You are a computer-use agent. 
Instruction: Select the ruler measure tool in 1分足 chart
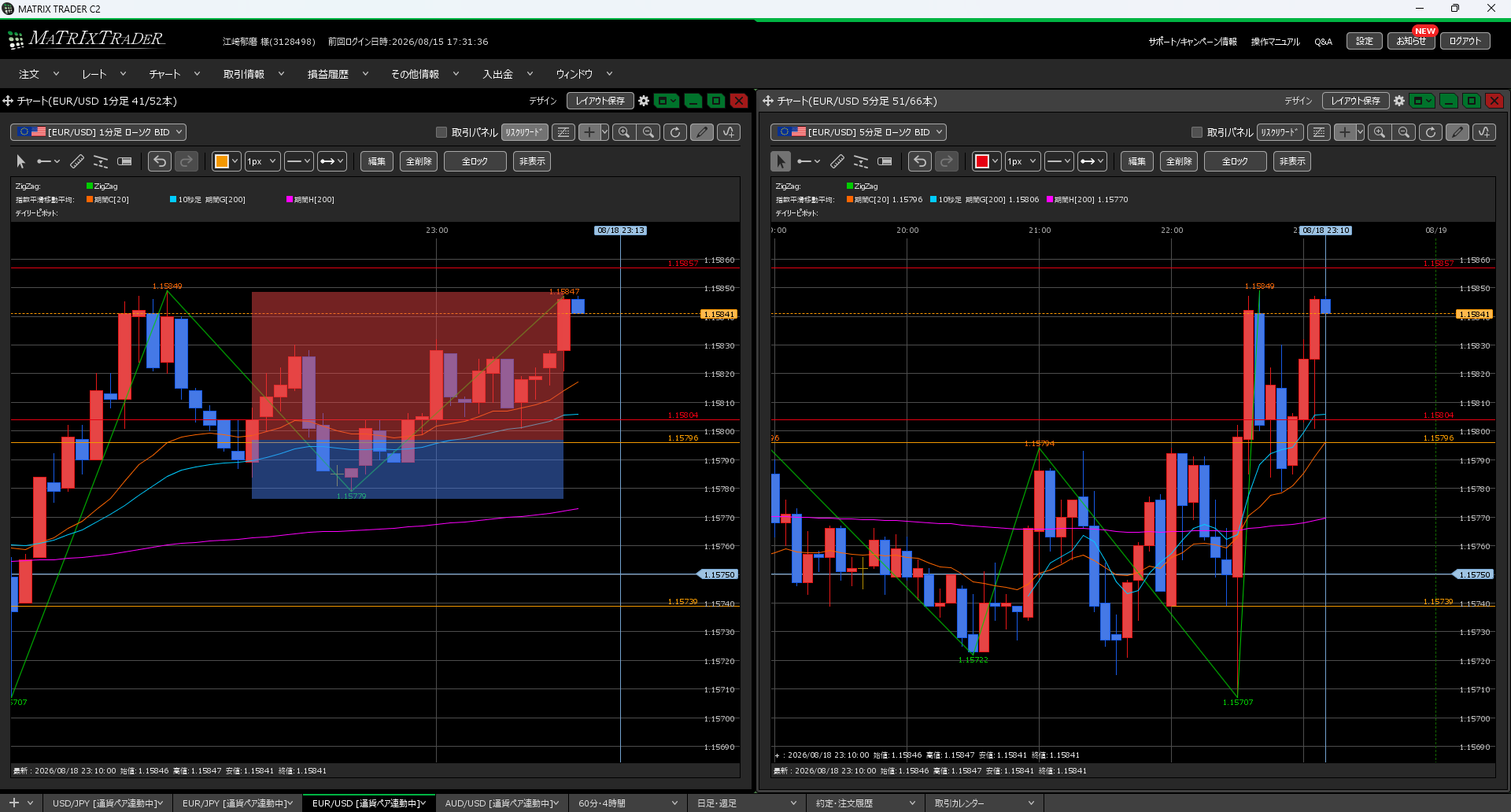[x=77, y=161]
